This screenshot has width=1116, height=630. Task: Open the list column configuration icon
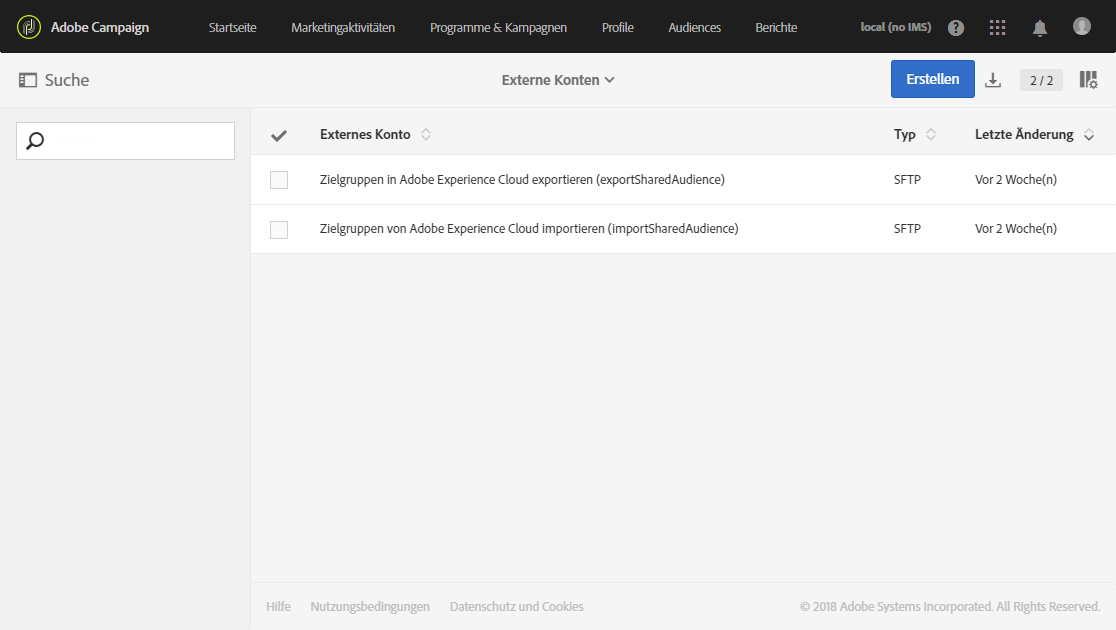tap(1088, 80)
